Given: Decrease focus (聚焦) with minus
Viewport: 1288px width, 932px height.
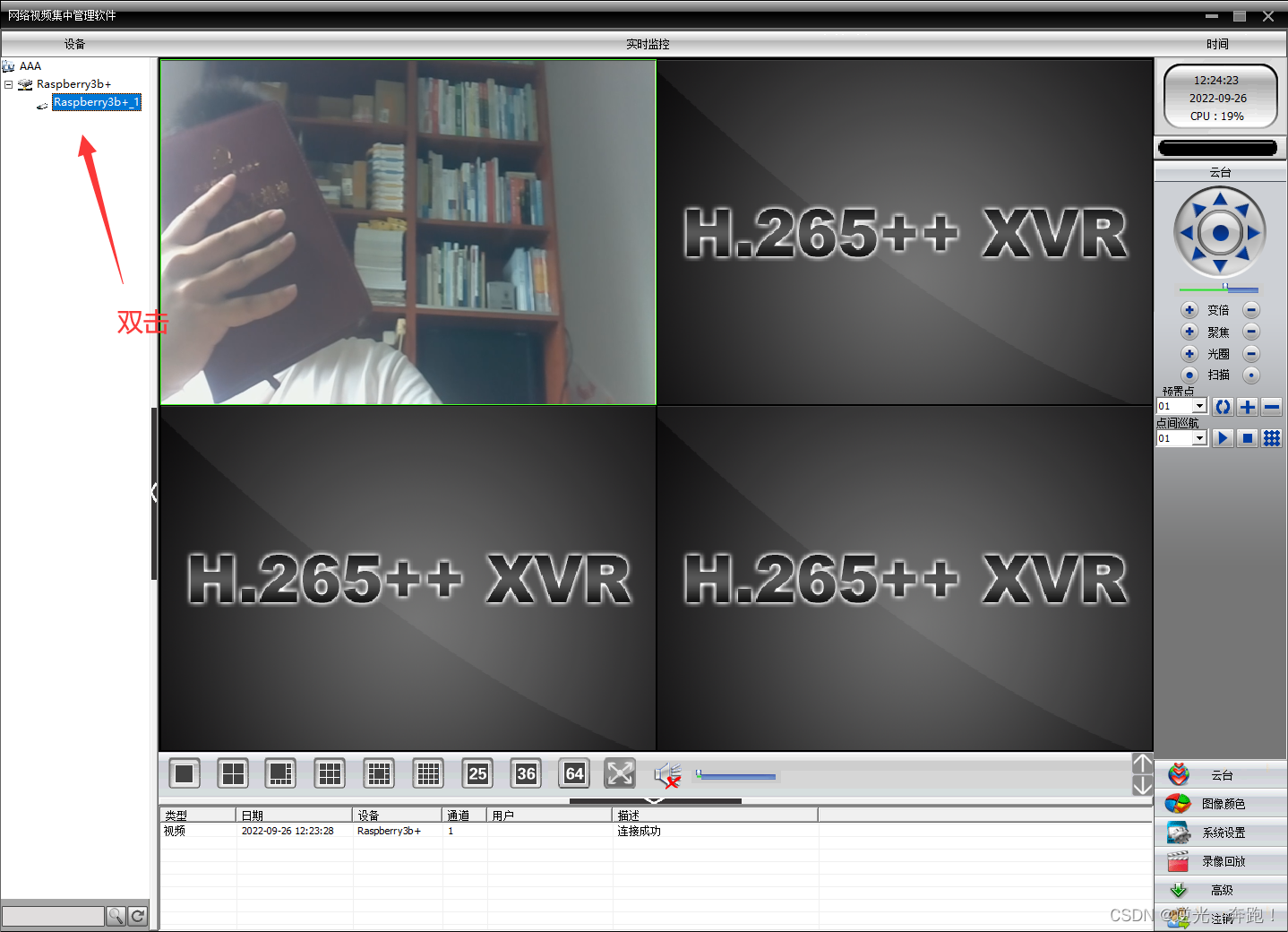Looking at the screenshot, I should (1251, 332).
